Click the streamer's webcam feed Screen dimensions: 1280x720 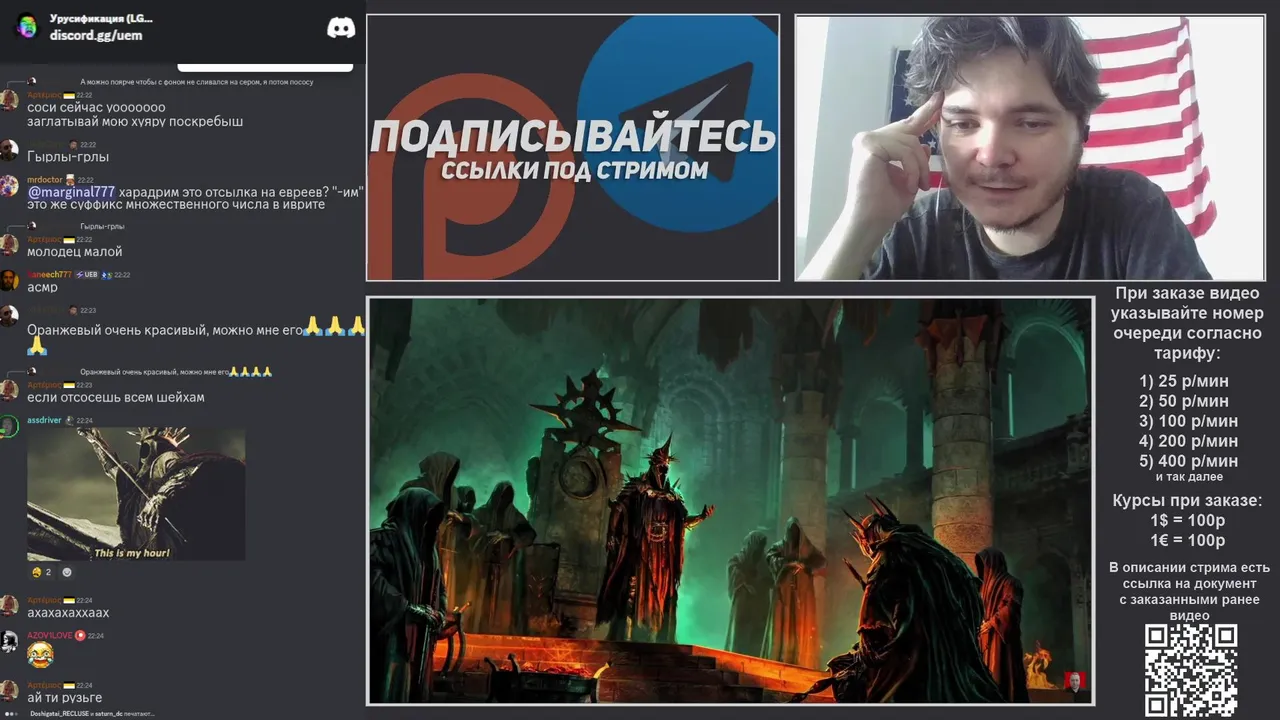[1030, 148]
